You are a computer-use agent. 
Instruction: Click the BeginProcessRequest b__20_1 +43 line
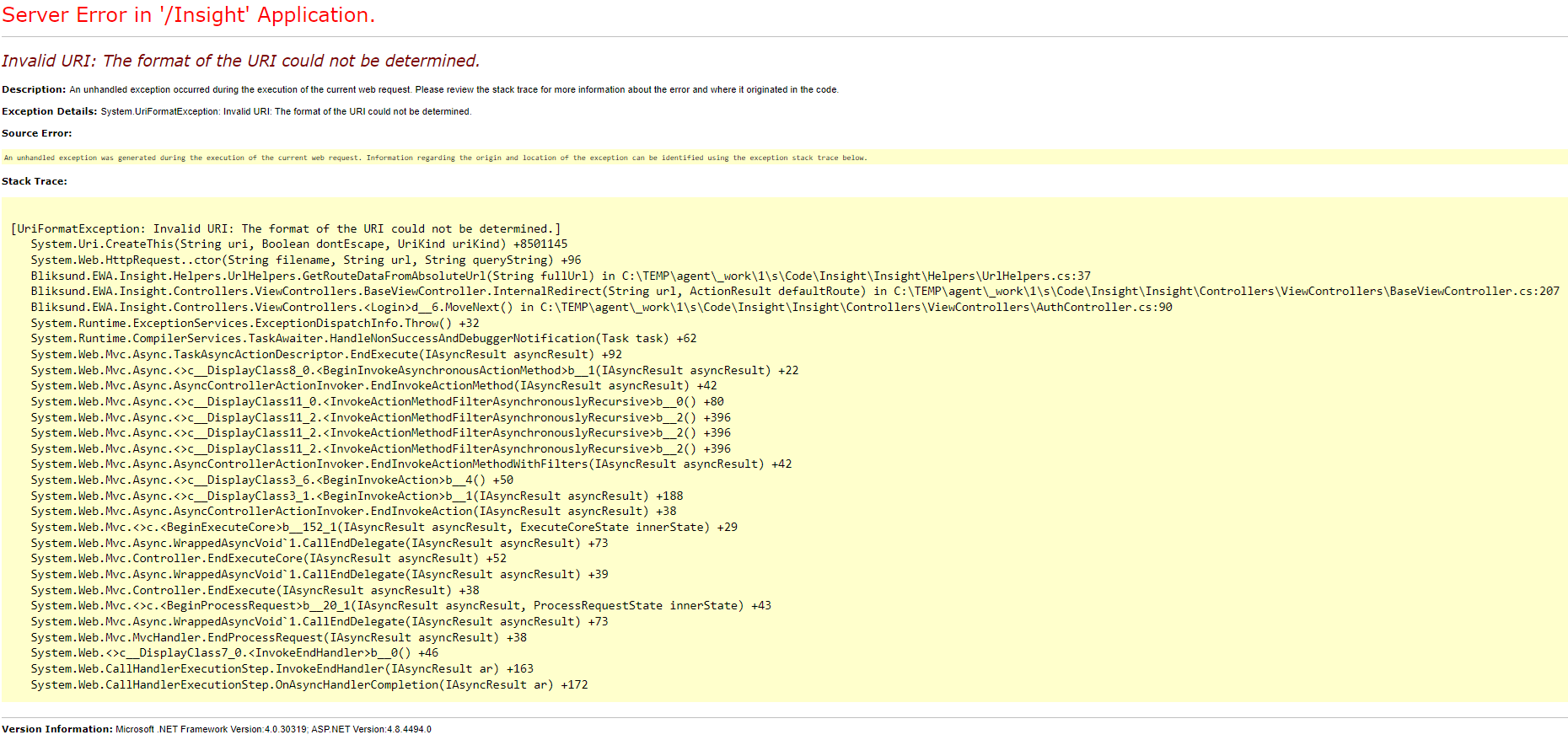(x=401, y=606)
